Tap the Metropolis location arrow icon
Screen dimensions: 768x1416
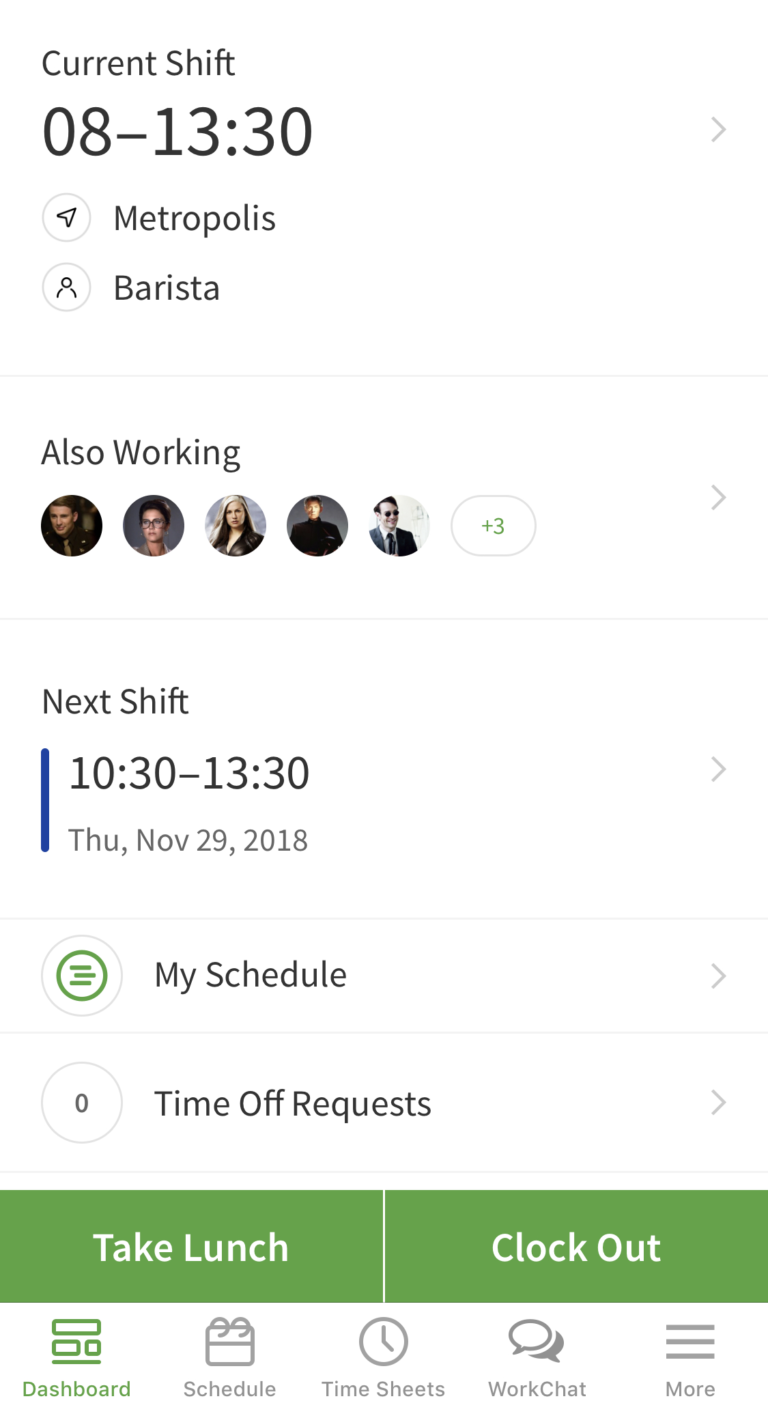pos(66,216)
